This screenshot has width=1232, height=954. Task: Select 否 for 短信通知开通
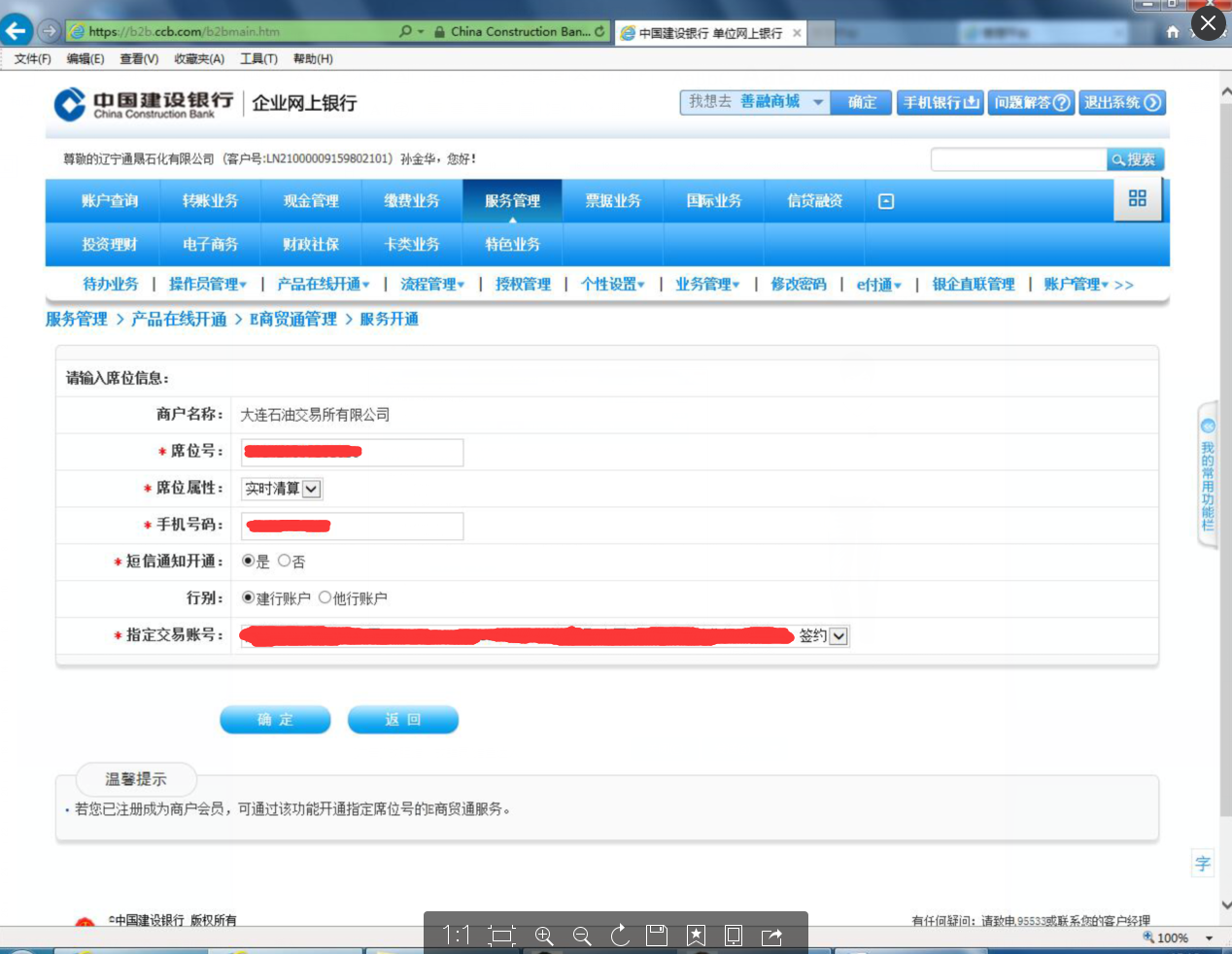285,561
